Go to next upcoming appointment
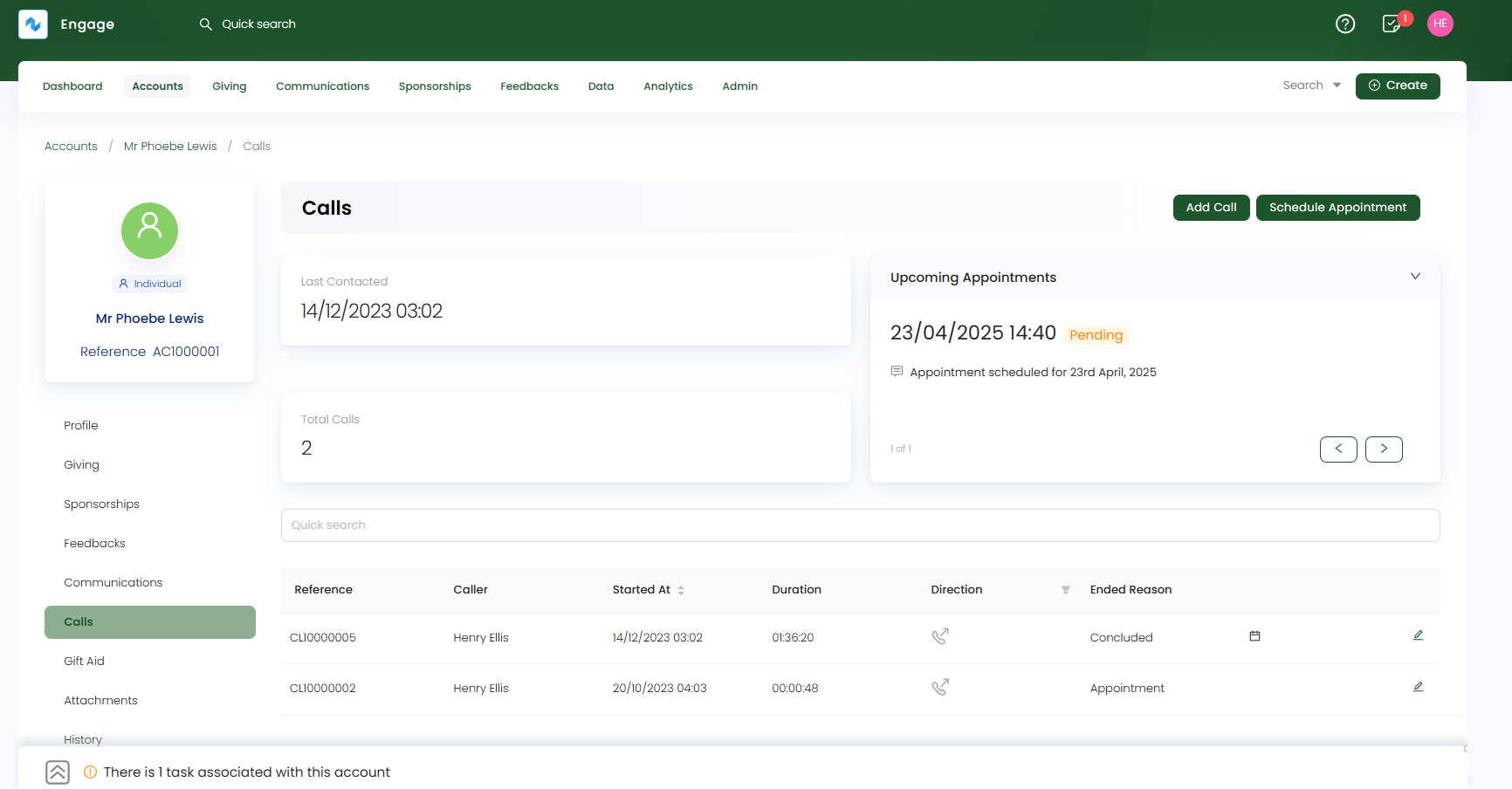1512x789 pixels. click(x=1384, y=449)
